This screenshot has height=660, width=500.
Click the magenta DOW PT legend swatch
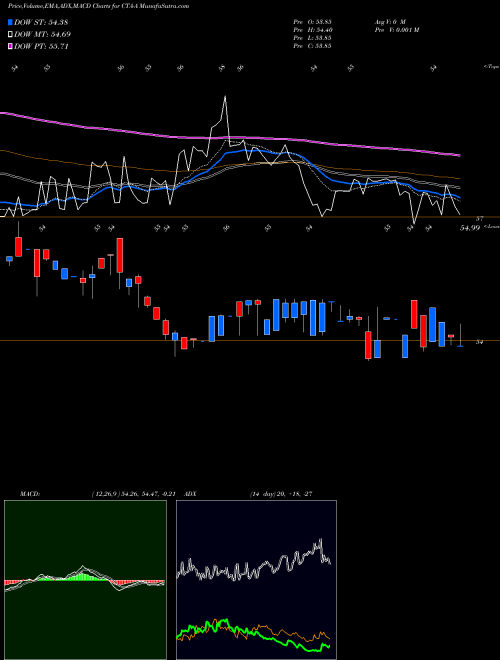click(11, 46)
